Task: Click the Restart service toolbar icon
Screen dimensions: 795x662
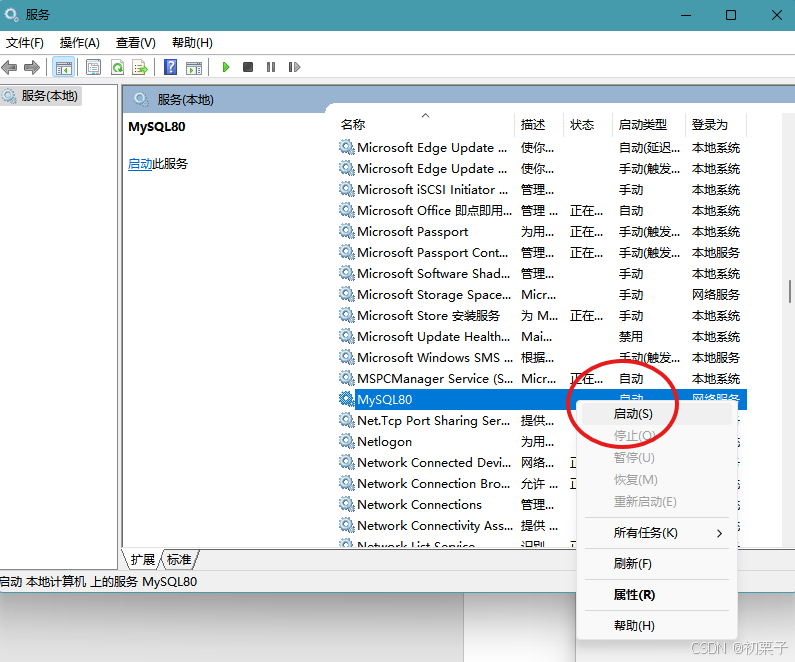Action: (294, 67)
